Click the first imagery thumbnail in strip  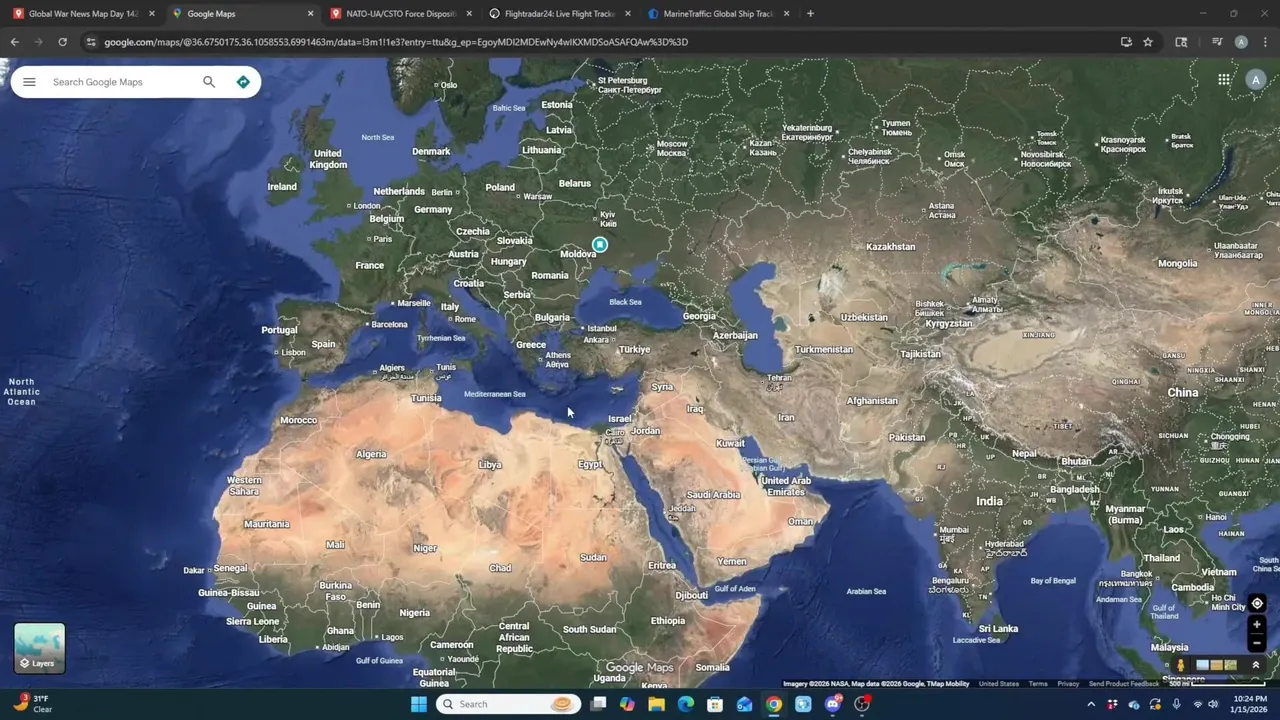pos(1202,665)
